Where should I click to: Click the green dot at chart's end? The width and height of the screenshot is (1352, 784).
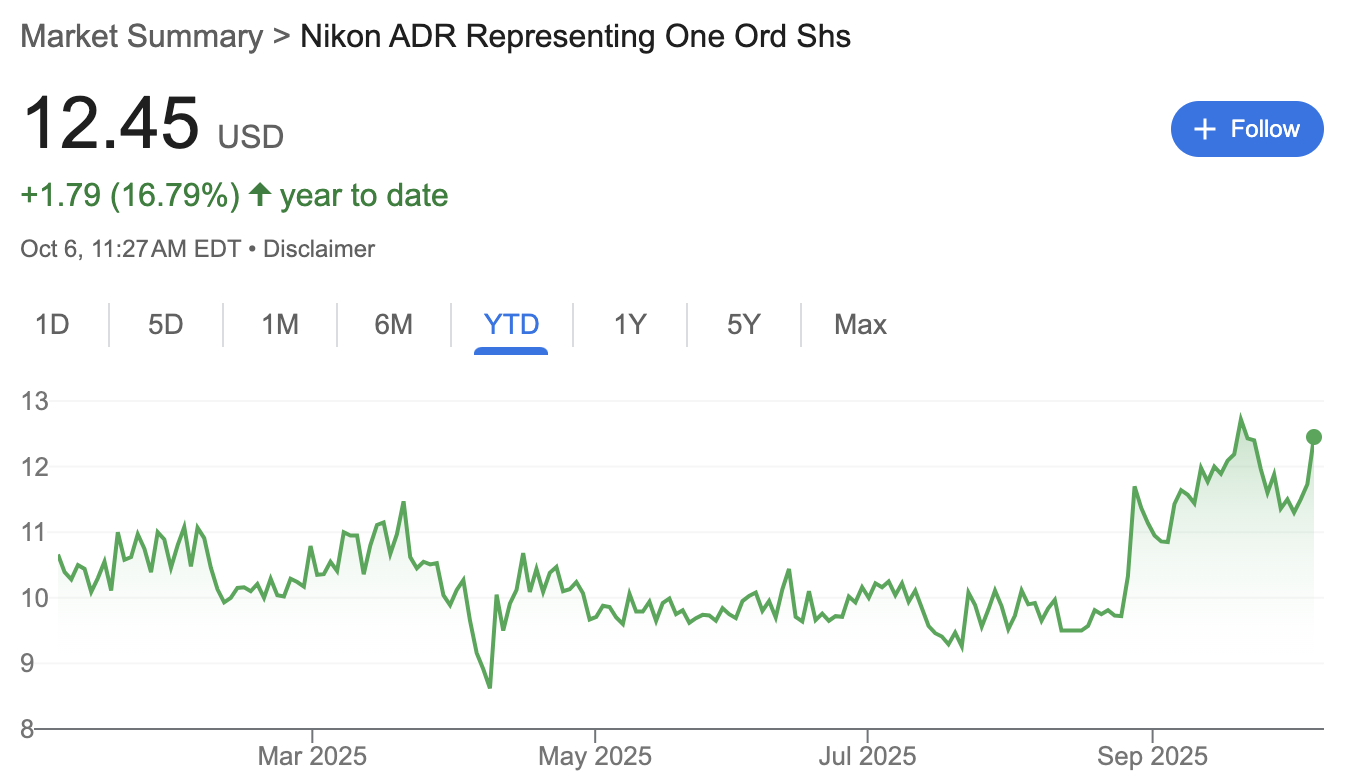click(1314, 437)
